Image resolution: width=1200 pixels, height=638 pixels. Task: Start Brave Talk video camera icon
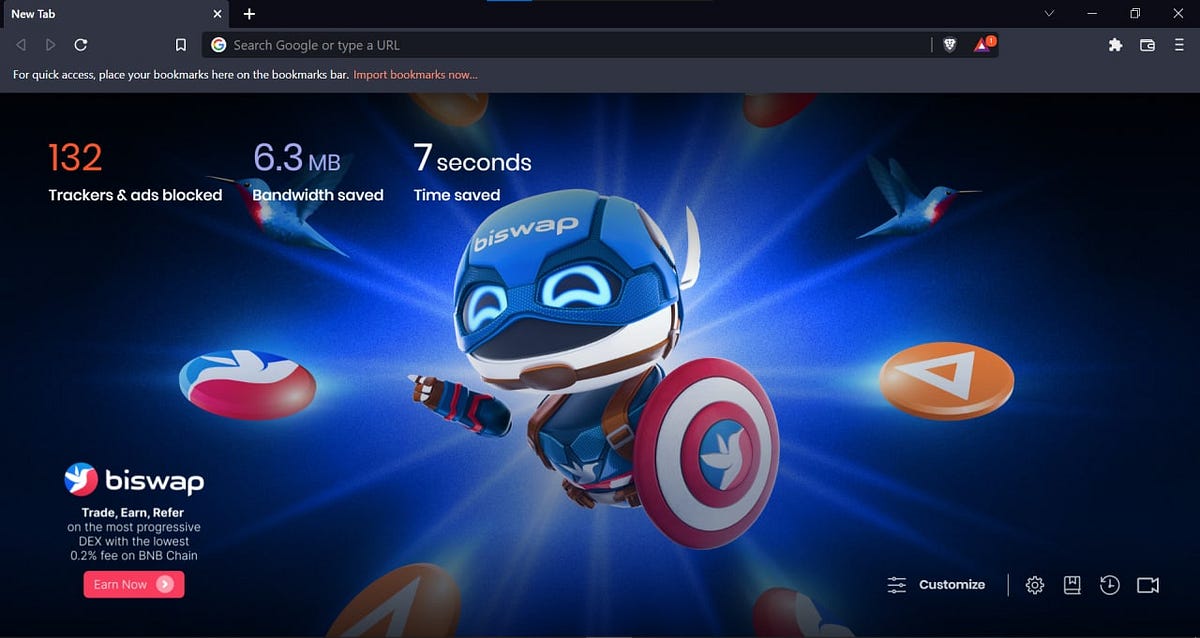click(x=1148, y=585)
